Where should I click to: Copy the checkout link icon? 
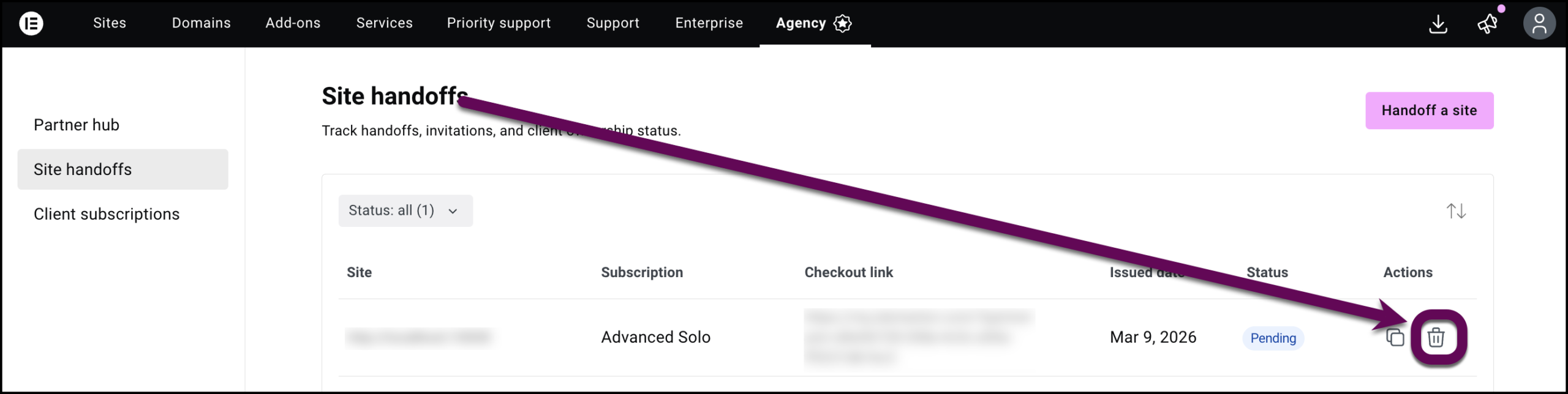[x=1395, y=337]
